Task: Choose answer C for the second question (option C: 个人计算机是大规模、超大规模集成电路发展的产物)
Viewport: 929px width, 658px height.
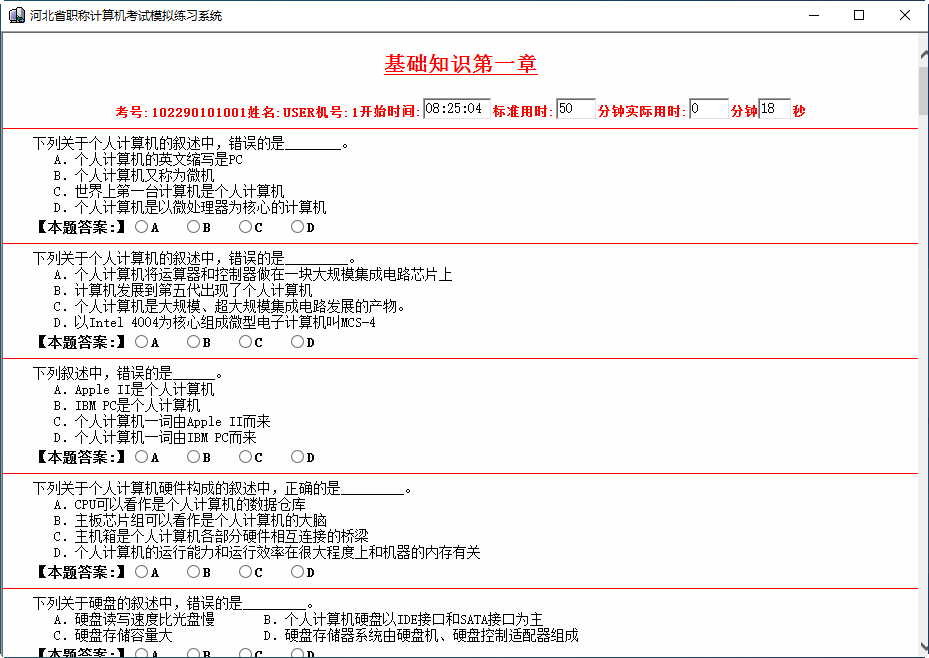Action: point(246,341)
